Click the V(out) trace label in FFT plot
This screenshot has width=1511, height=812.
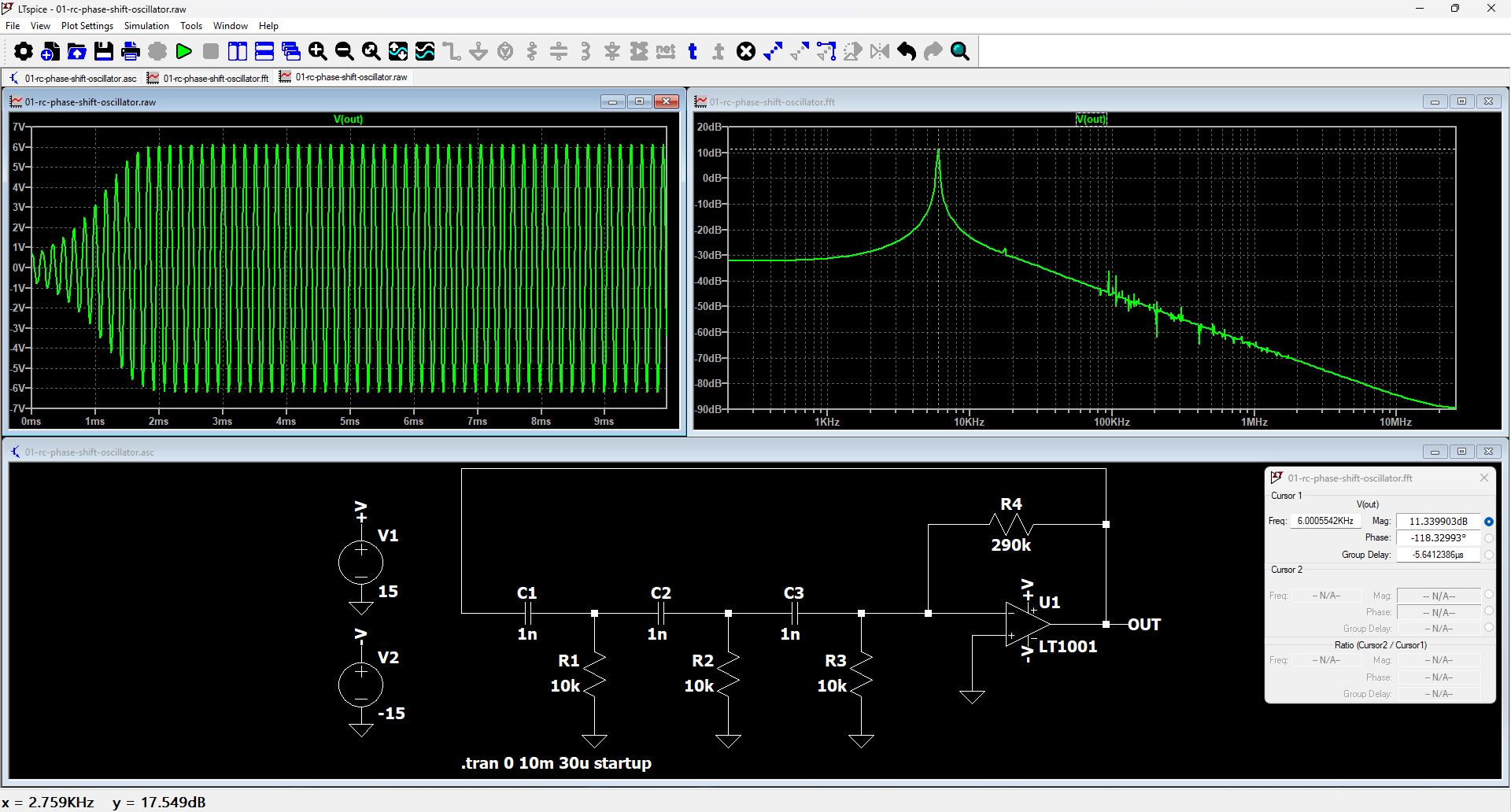point(1091,120)
